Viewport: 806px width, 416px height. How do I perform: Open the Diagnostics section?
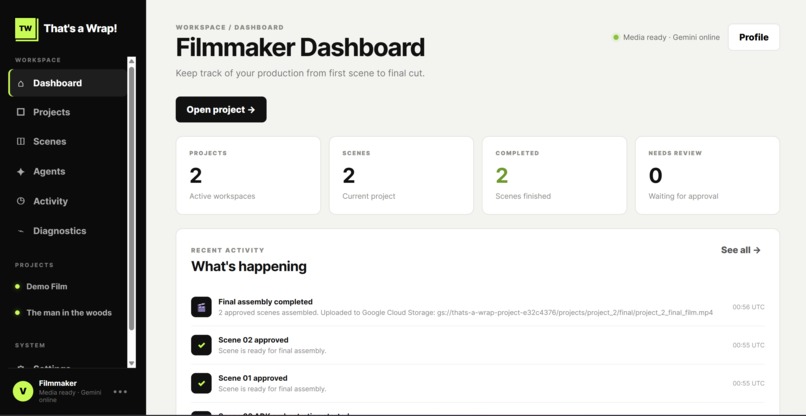point(67,231)
